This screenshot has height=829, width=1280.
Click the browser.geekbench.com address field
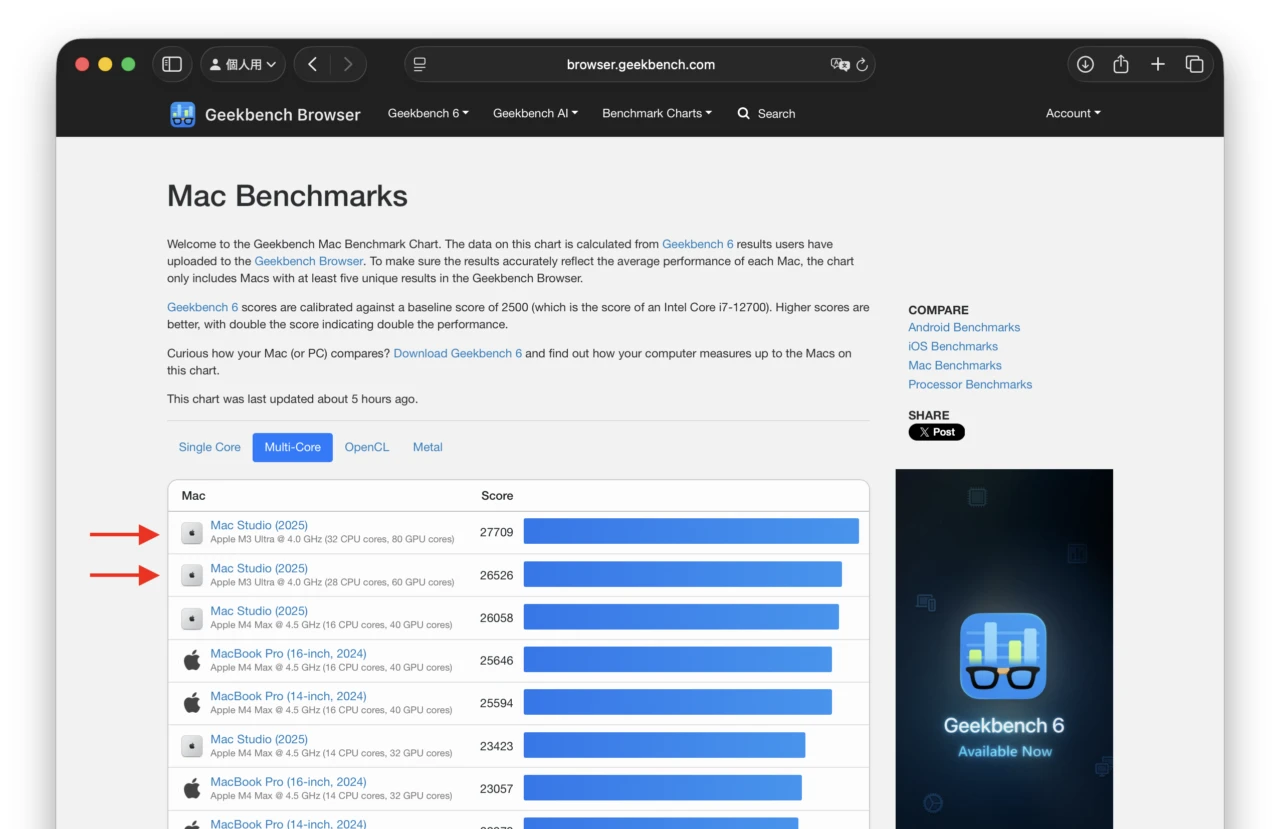tap(640, 65)
